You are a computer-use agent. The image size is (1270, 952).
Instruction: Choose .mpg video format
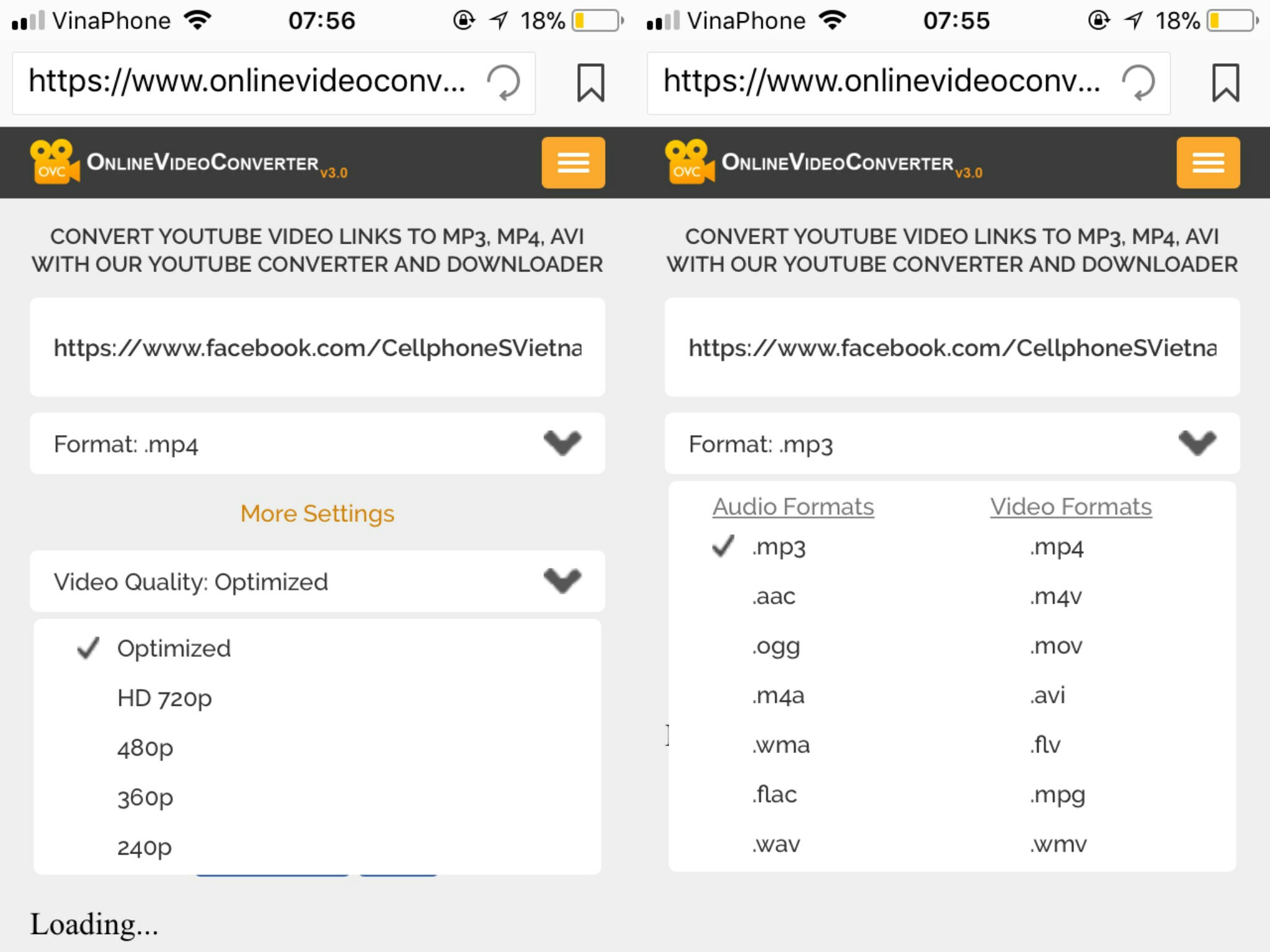[x=1058, y=795]
